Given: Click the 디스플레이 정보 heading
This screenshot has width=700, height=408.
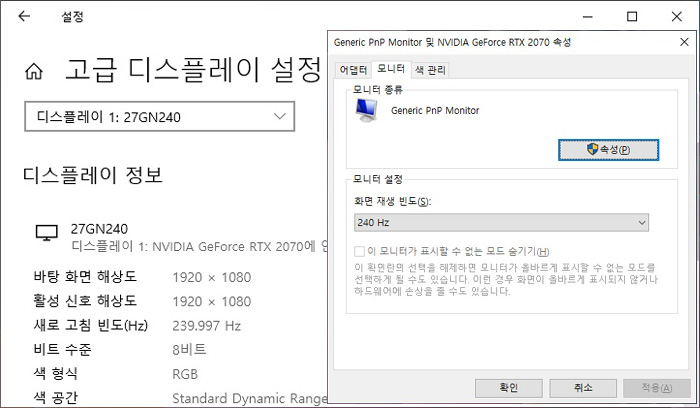Looking at the screenshot, I should pos(92,175).
